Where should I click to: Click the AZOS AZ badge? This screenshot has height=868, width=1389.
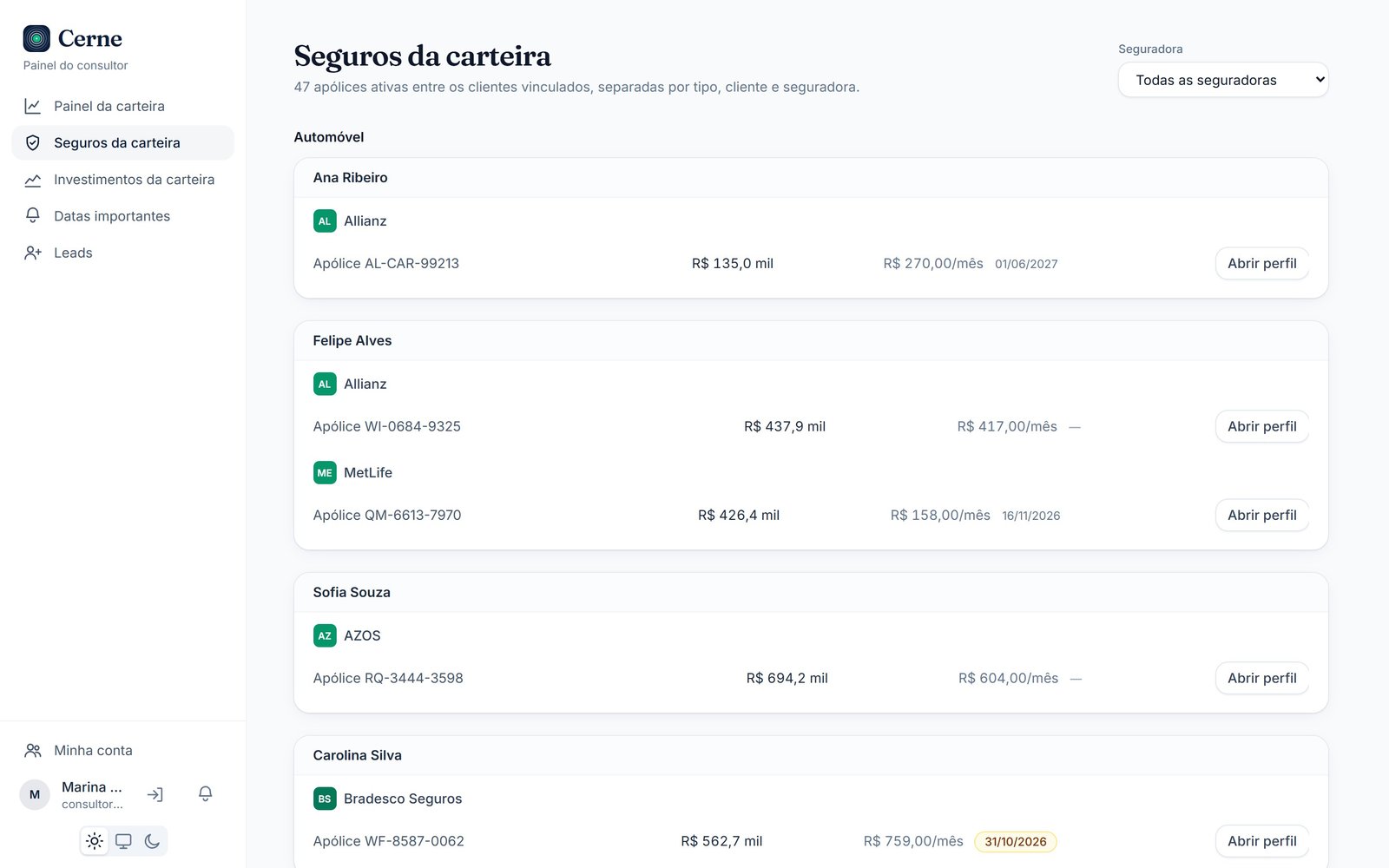pyautogui.click(x=325, y=635)
